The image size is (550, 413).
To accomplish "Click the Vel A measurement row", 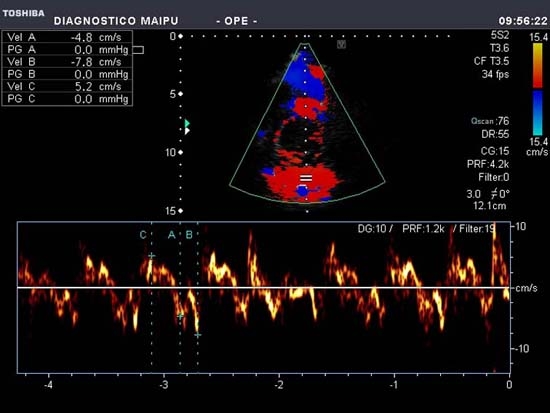I will 67,37.
